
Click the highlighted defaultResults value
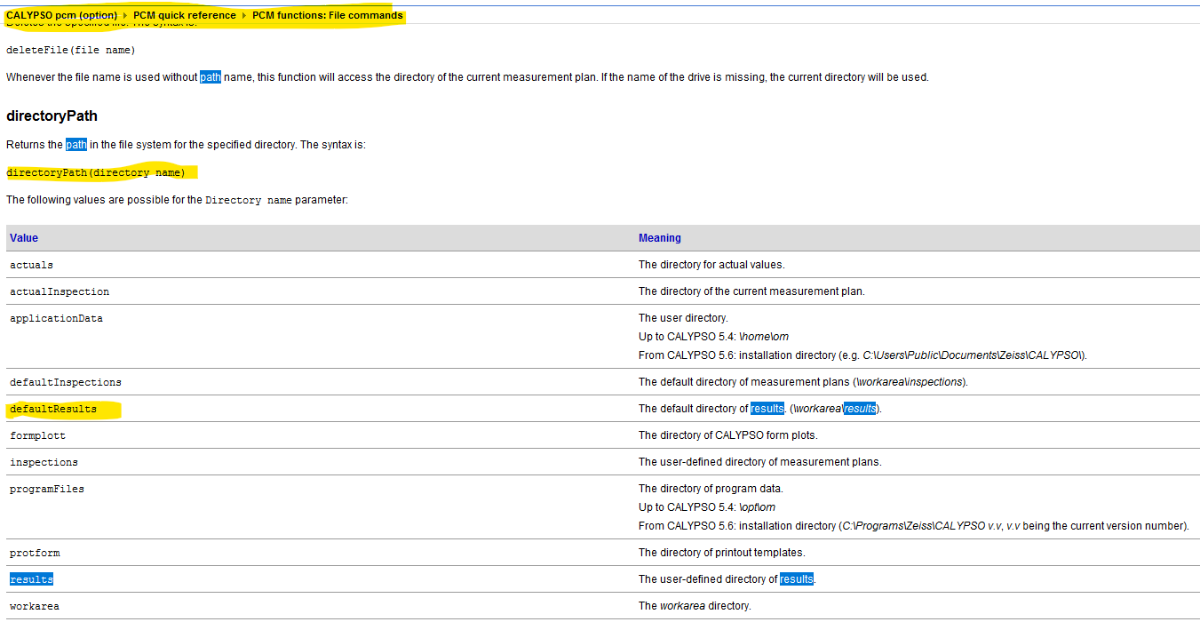coord(53,409)
